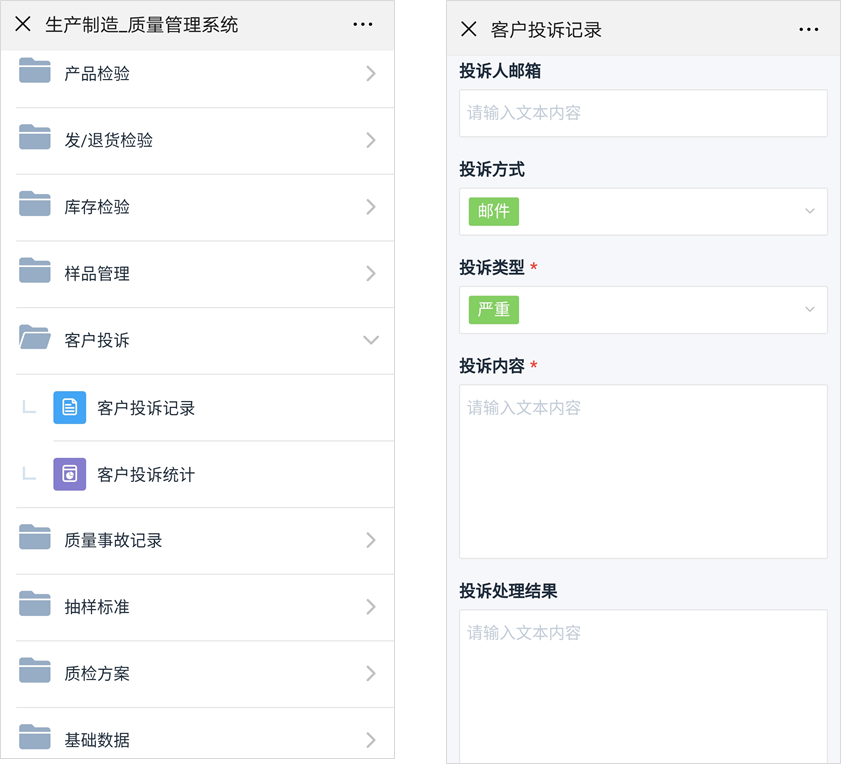Select the 库存检验 menu item

point(97,207)
